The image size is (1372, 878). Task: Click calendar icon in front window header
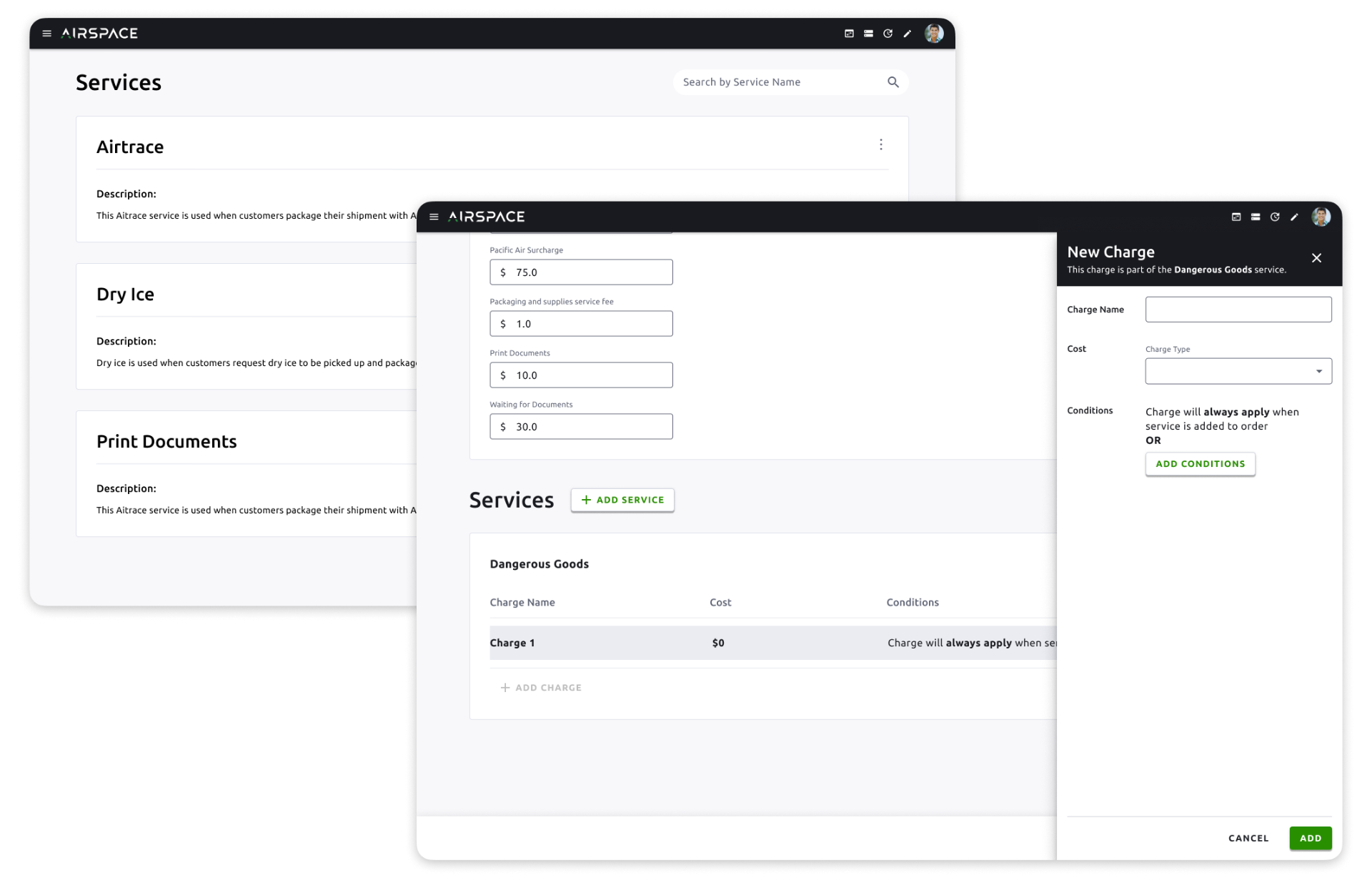(x=1236, y=217)
